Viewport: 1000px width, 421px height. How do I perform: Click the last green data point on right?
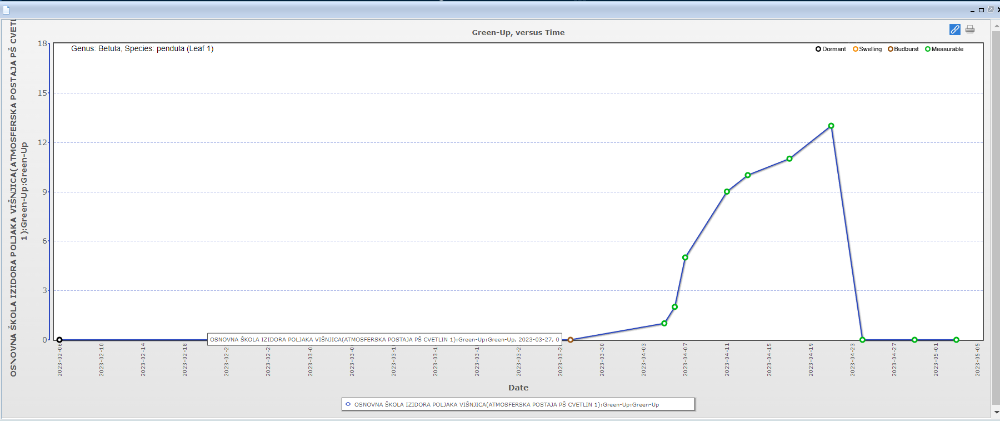click(x=956, y=340)
